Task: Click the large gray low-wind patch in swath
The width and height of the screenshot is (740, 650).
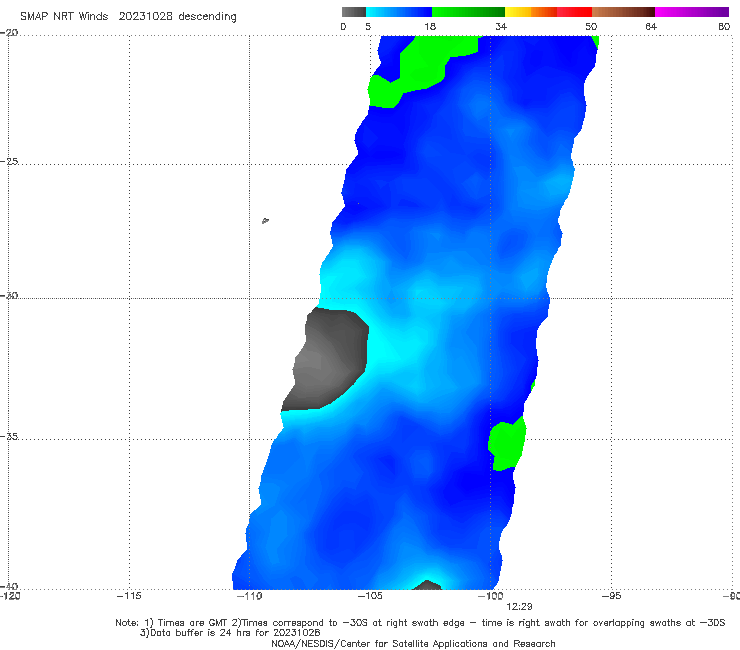Action: click(328, 359)
